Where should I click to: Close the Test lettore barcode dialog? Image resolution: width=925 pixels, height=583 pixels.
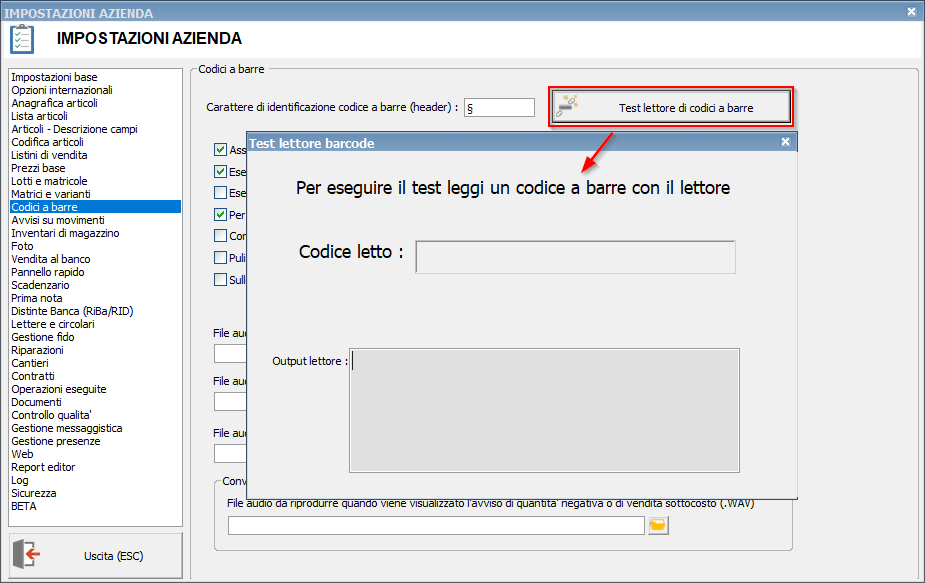coord(785,143)
